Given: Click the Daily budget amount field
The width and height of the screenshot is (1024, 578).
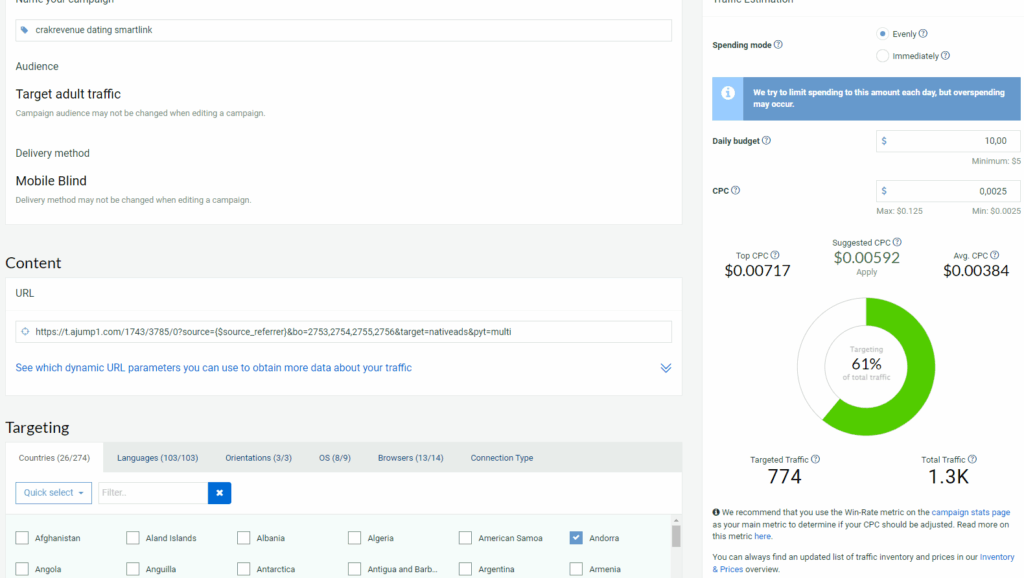Looking at the screenshot, I should click(x=948, y=141).
